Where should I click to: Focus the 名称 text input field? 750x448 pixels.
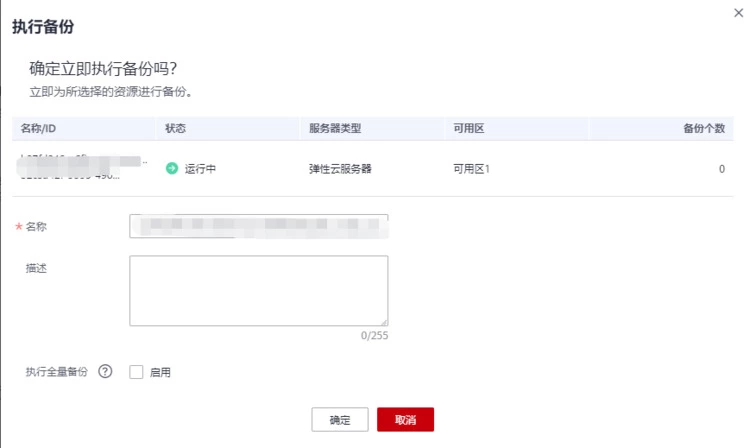click(x=258, y=226)
